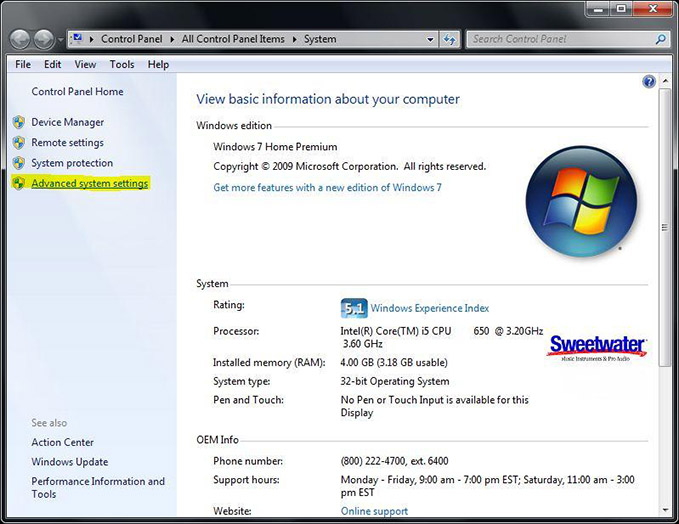679x524 pixels.
Task: Click Control Panel breadcrumb in address bar
Action: 132,39
